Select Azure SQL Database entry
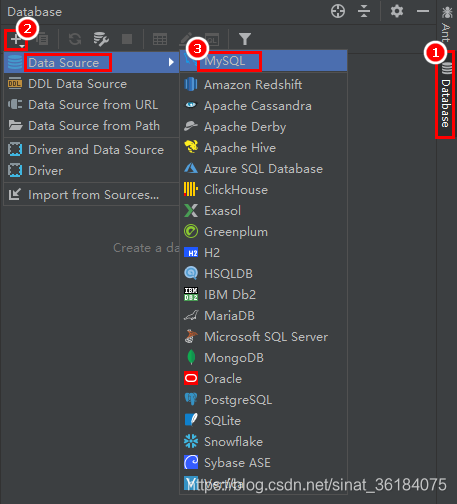457x504 pixels. (263, 169)
